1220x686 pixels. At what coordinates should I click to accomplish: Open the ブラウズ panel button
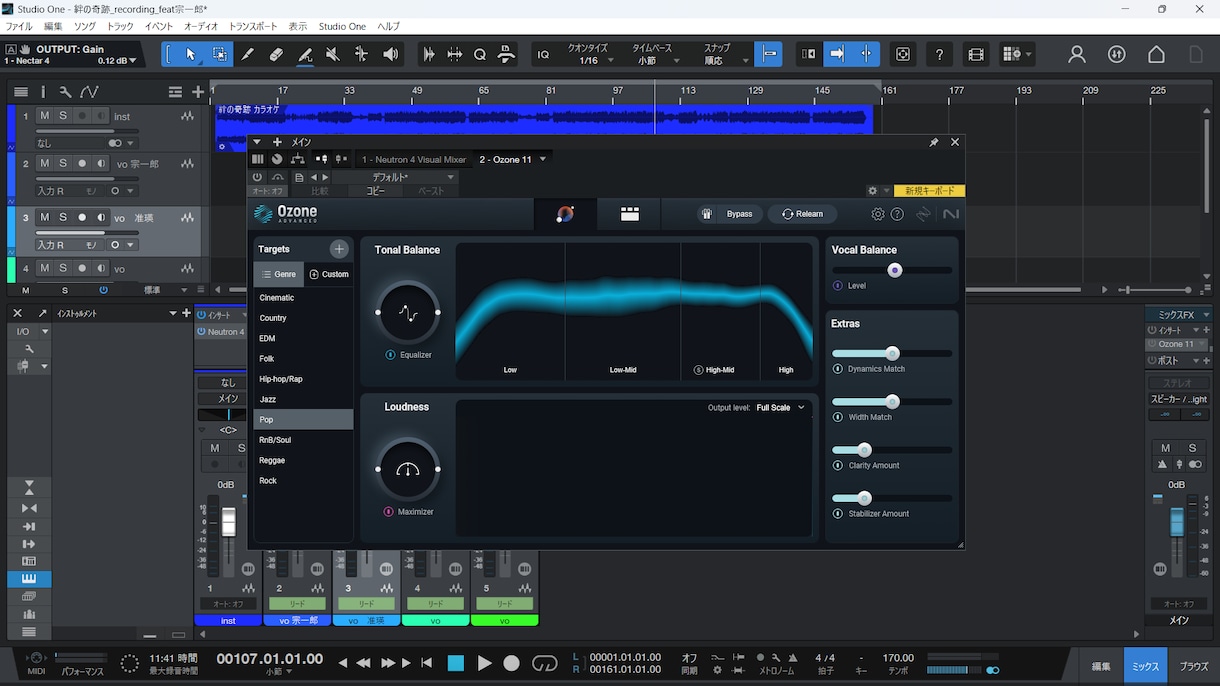[1194, 666]
